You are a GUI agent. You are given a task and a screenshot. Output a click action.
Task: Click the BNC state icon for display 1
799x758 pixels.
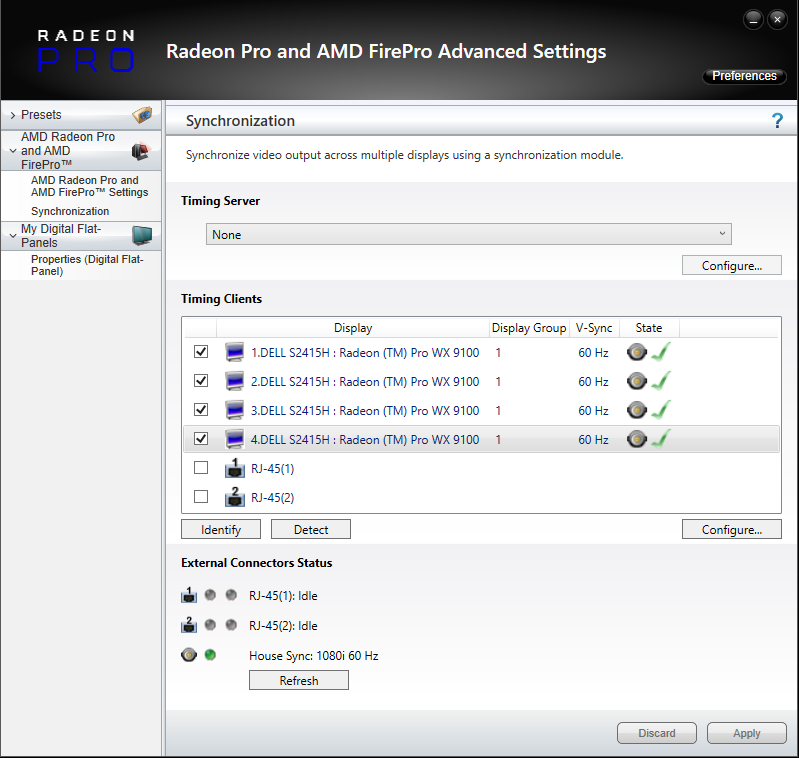(637, 352)
